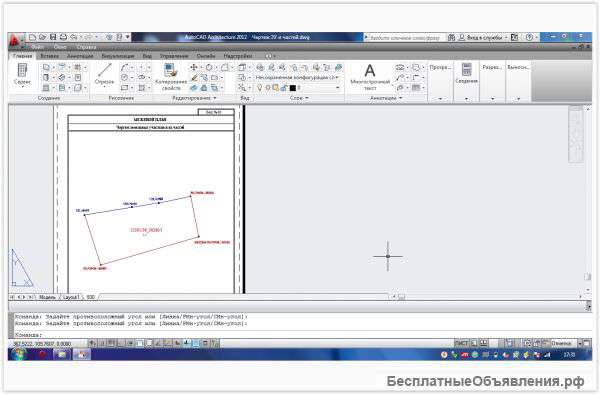This screenshot has height=394, width=600.
Task: Expand the Сервис button dropdown arrow
Action: pos(22,87)
